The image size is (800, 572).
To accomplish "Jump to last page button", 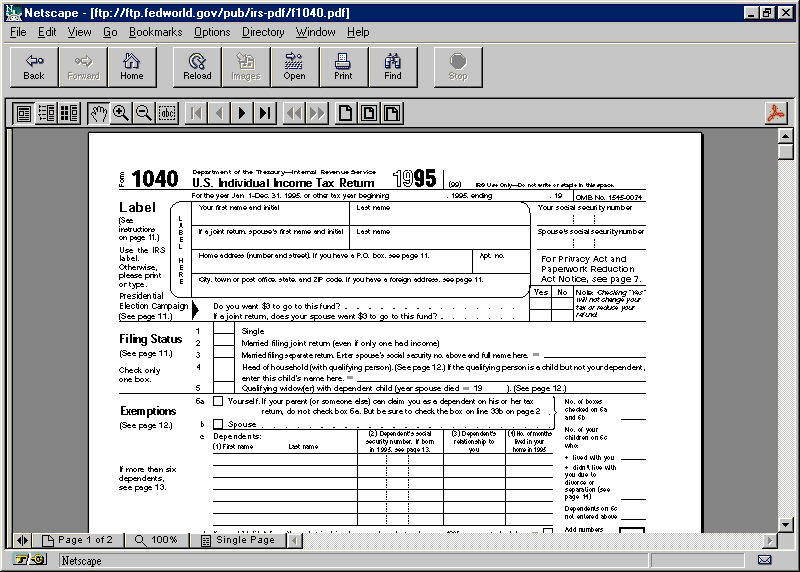I will [264, 113].
